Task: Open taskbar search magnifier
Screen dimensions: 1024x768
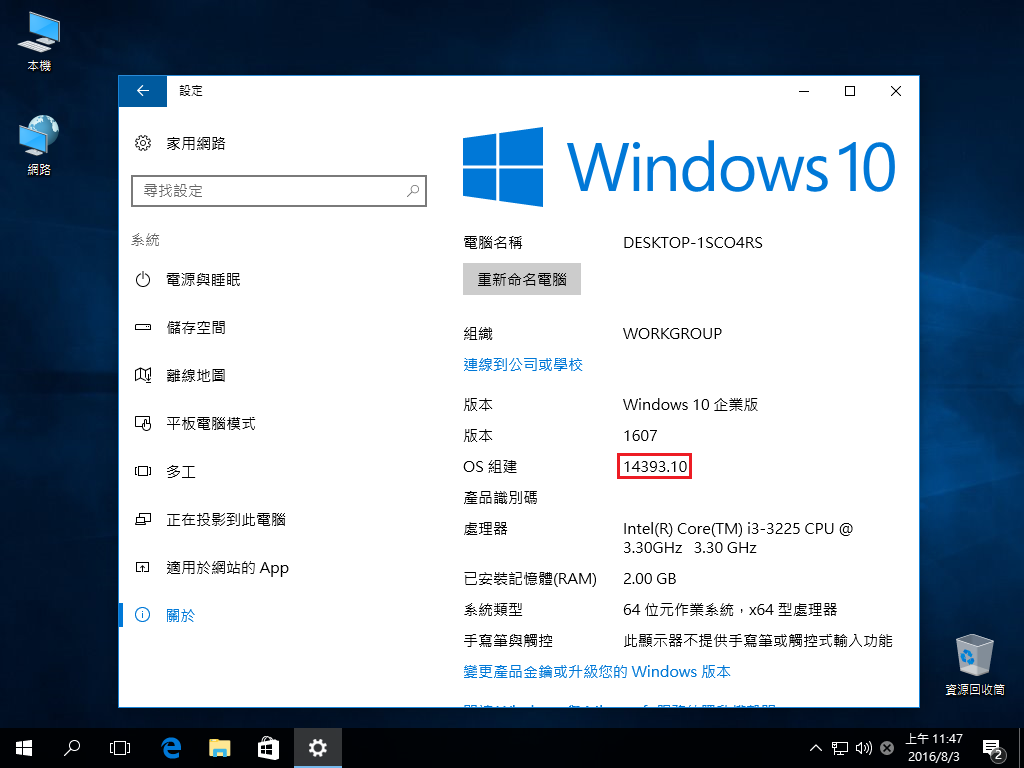Action: (x=72, y=748)
